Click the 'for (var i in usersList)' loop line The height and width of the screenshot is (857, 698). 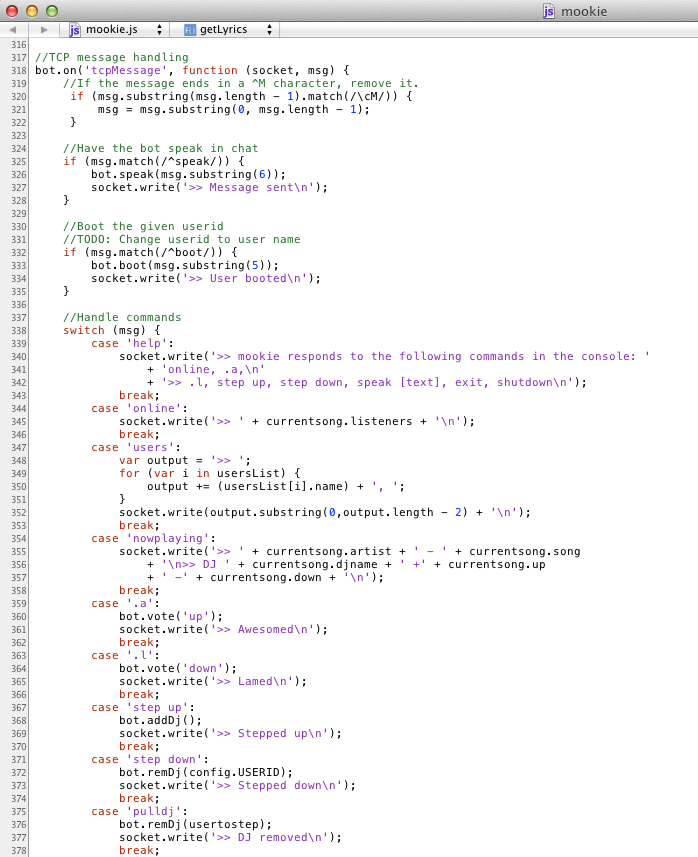point(210,474)
